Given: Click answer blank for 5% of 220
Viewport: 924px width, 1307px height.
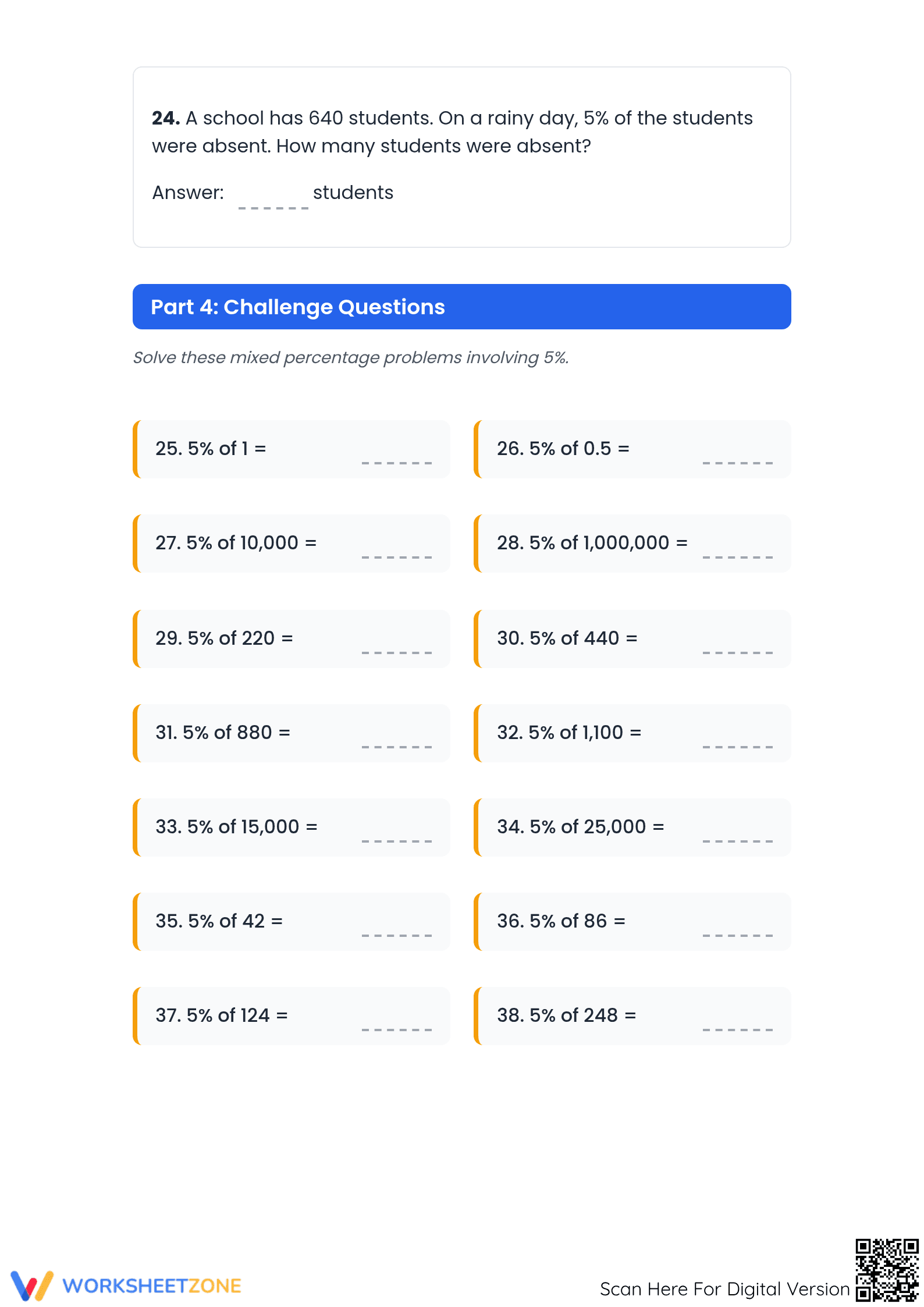Looking at the screenshot, I should pos(397,643).
